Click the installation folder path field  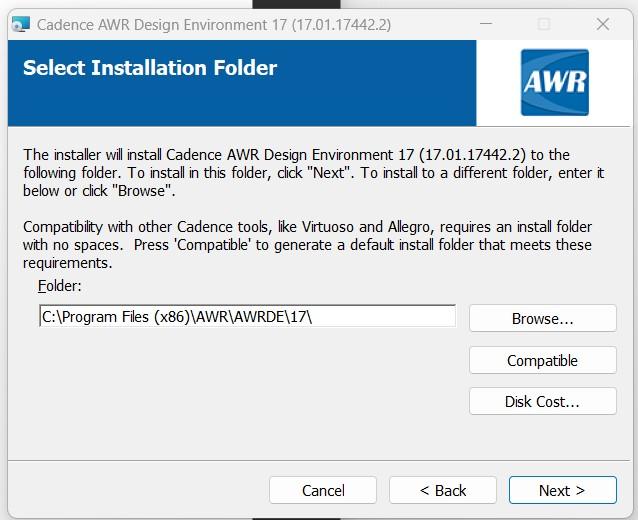pos(247,317)
